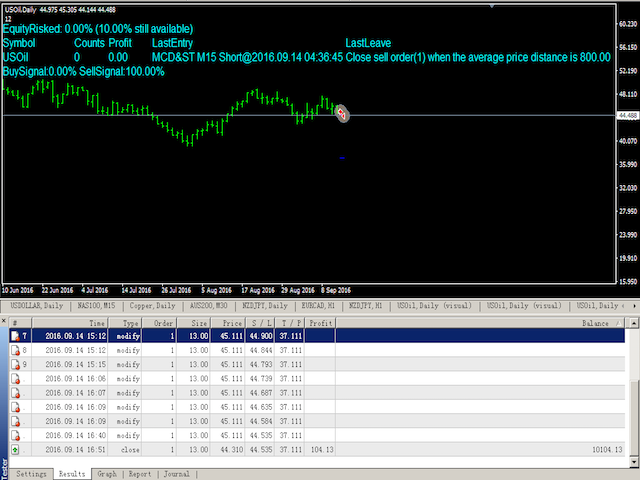Click the modify icon on row 8

(15, 351)
